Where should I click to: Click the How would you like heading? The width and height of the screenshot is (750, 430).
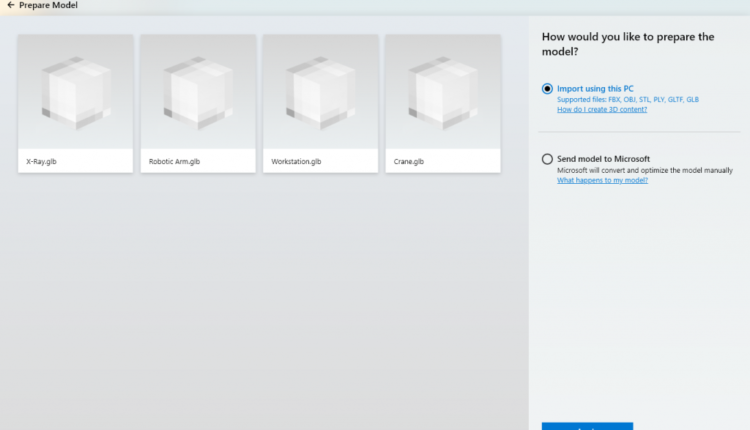pyautogui.click(x=627, y=44)
